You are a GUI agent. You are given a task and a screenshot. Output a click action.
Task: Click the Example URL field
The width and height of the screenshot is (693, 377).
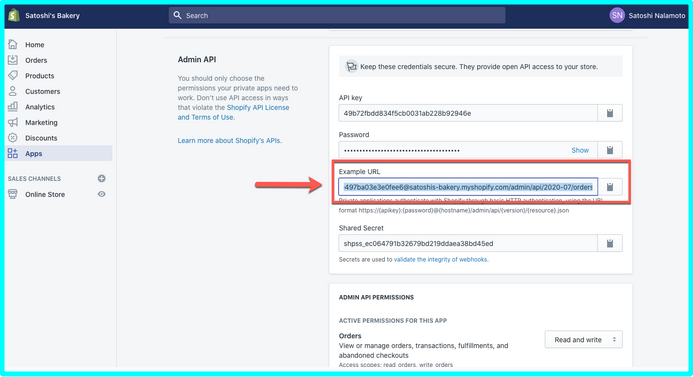pos(468,187)
